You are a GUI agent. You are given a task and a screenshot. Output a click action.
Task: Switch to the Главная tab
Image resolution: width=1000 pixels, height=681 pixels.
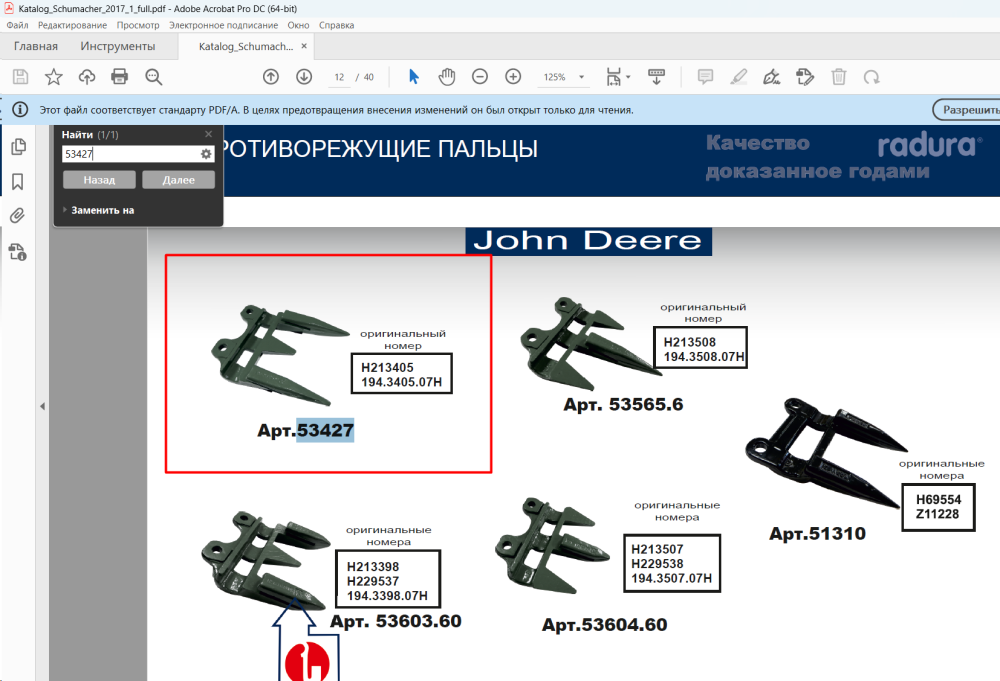click(36, 47)
